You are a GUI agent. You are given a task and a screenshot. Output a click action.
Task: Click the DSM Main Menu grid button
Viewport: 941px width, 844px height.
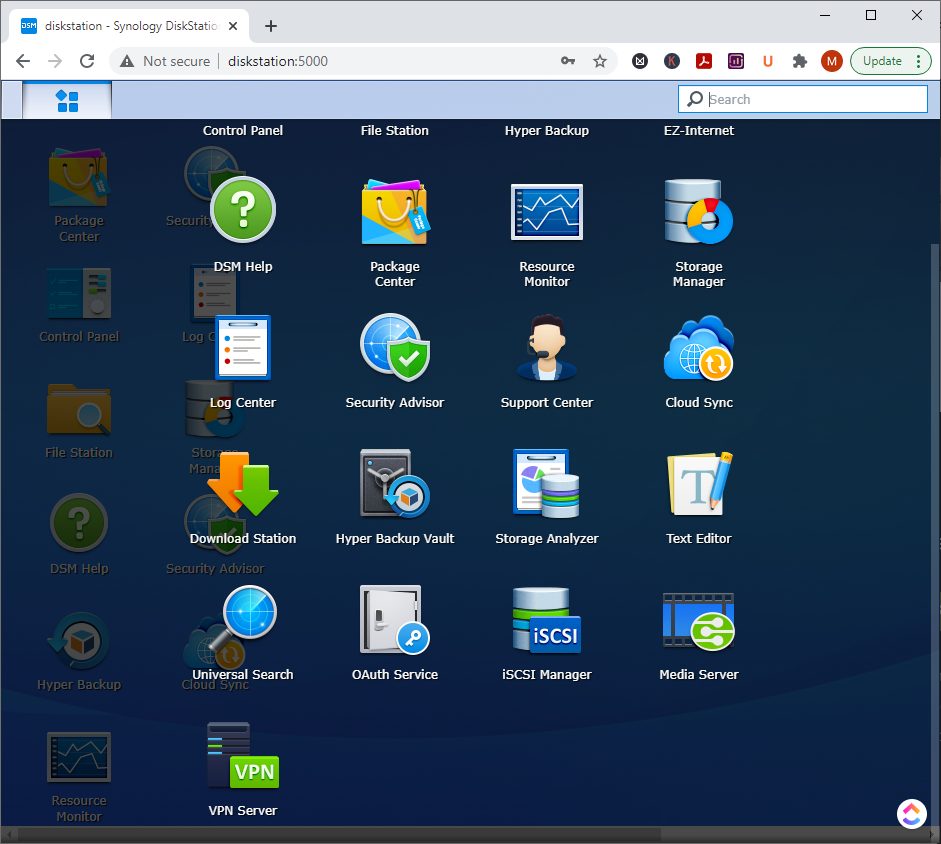click(67, 100)
